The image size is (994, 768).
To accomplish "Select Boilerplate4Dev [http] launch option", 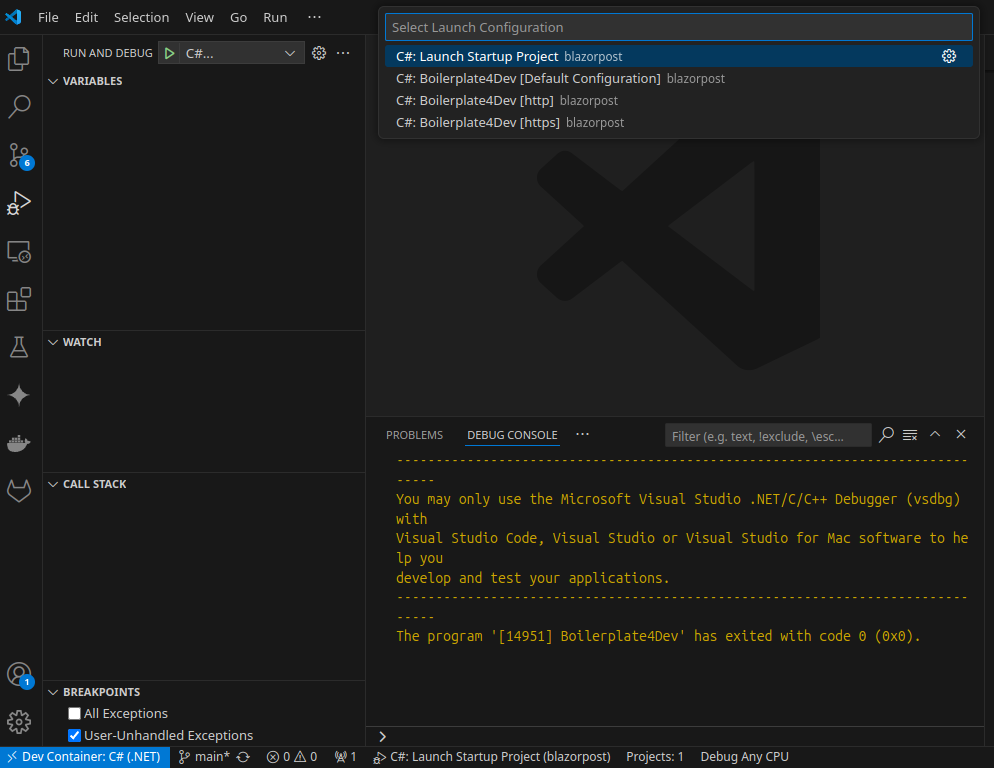I will point(678,101).
